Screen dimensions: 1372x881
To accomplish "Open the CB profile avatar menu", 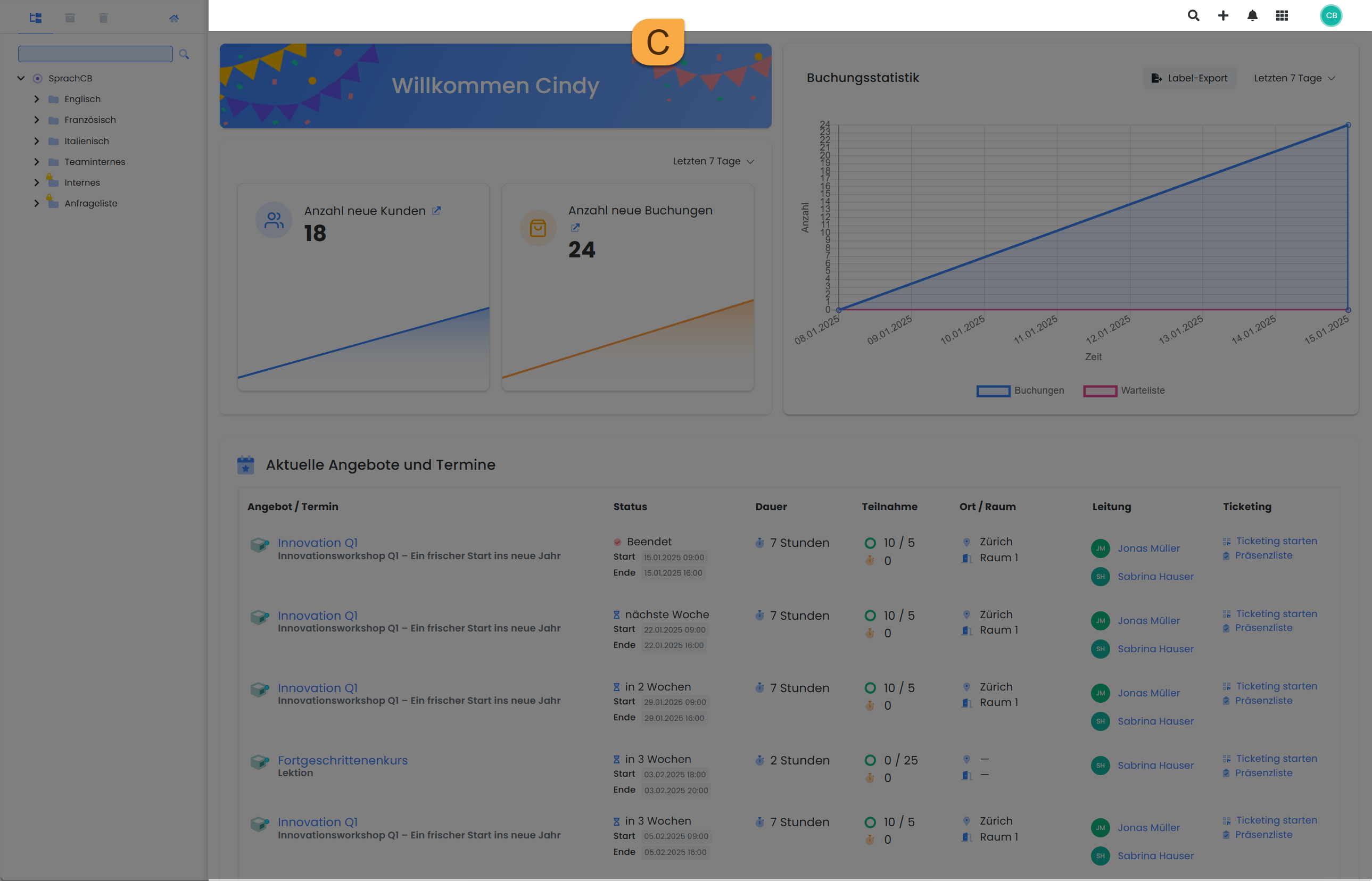I will pos(1331,15).
